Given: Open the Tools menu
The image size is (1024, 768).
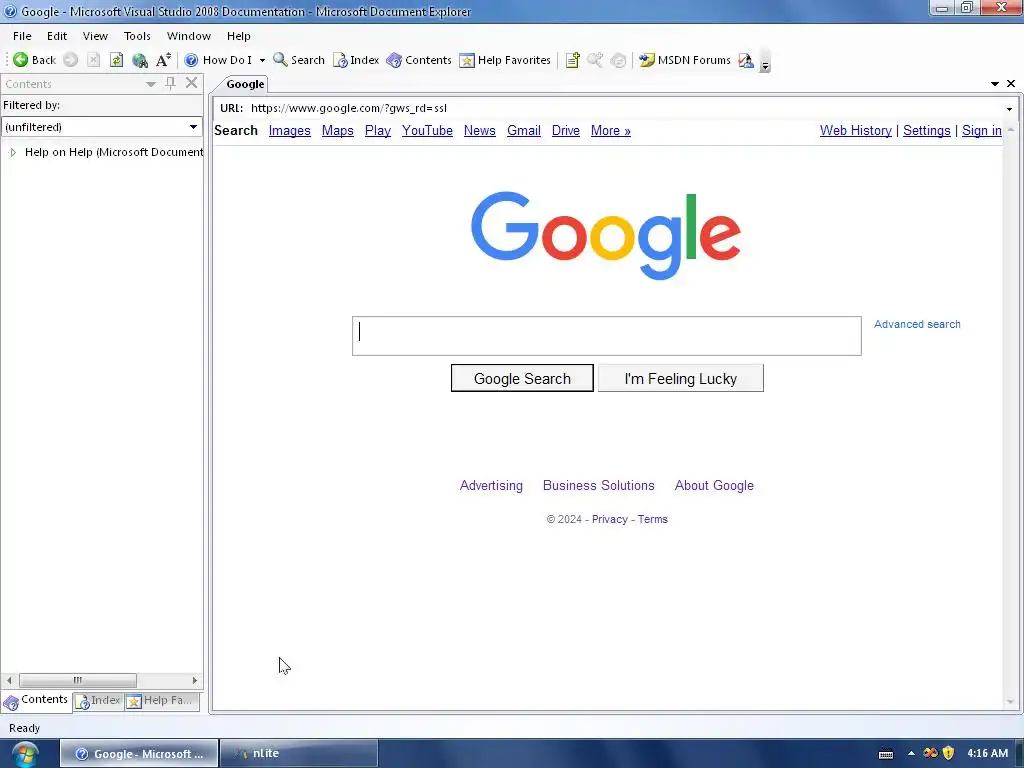Looking at the screenshot, I should click(x=137, y=36).
